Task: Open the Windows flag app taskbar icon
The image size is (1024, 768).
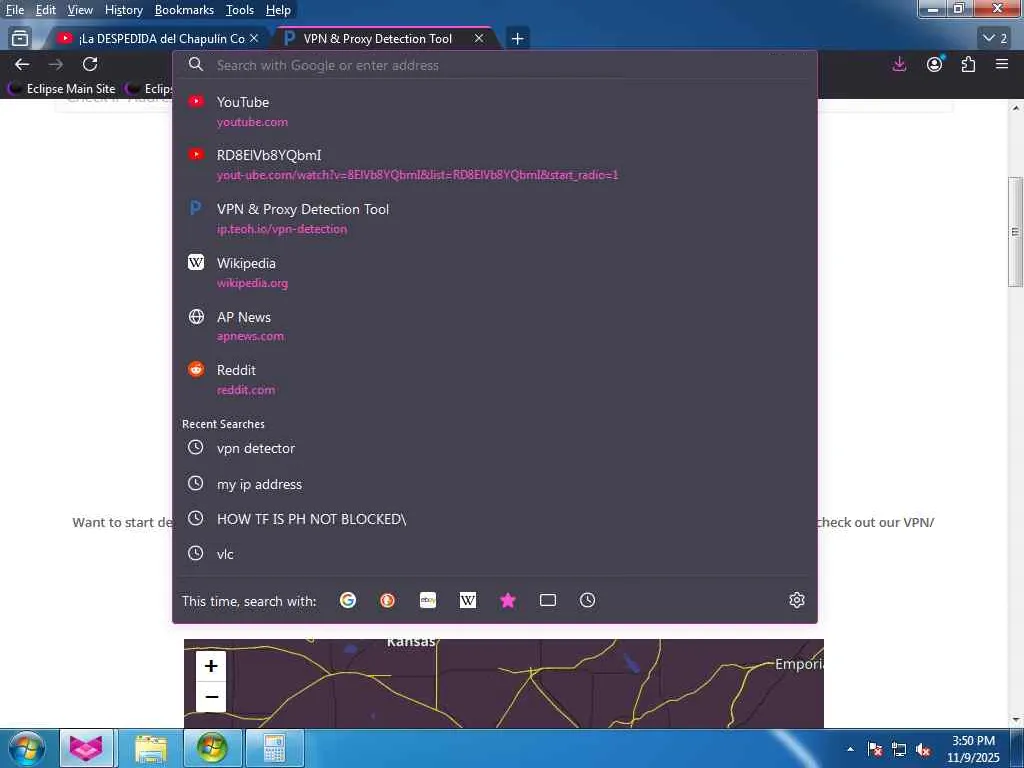Action: (212, 748)
